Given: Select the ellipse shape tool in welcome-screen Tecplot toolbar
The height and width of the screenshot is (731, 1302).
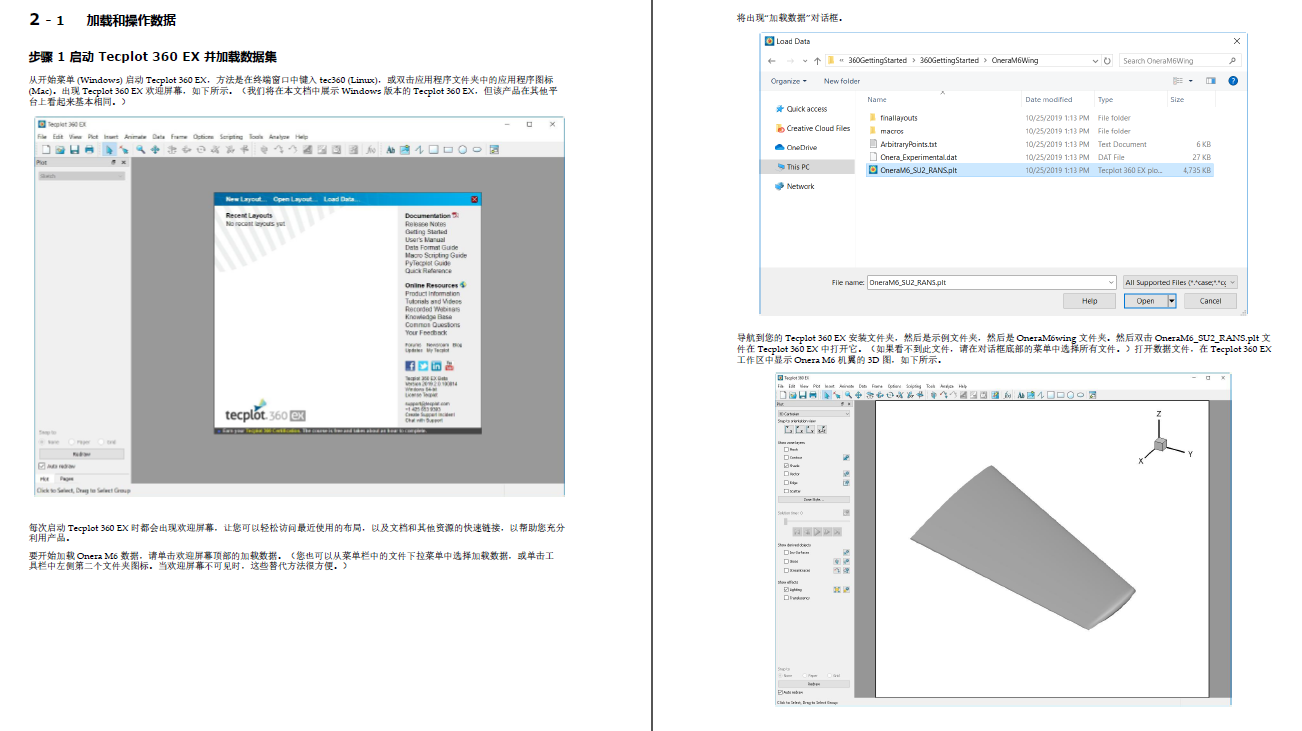Looking at the screenshot, I should 477,150.
